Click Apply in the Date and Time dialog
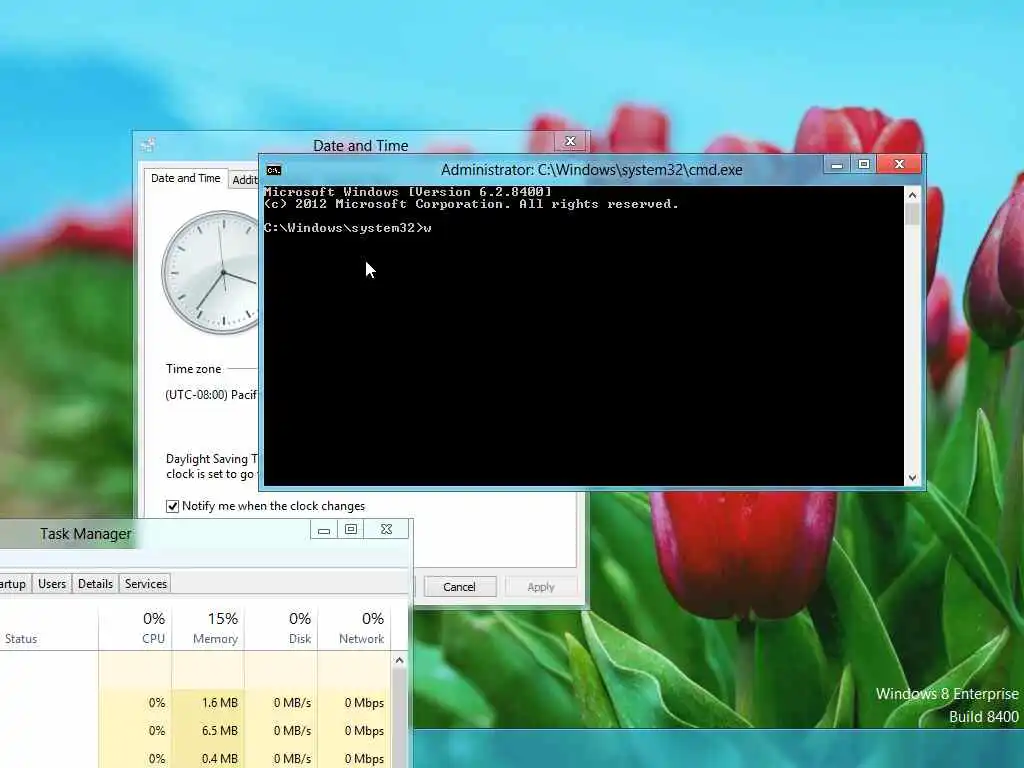 tap(541, 586)
